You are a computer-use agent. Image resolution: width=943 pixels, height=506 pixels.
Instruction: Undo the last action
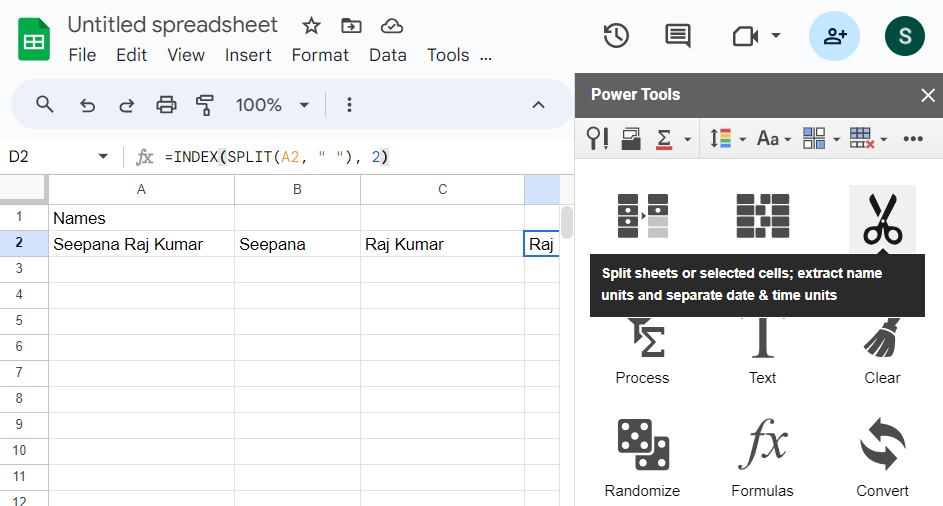(x=87, y=105)
